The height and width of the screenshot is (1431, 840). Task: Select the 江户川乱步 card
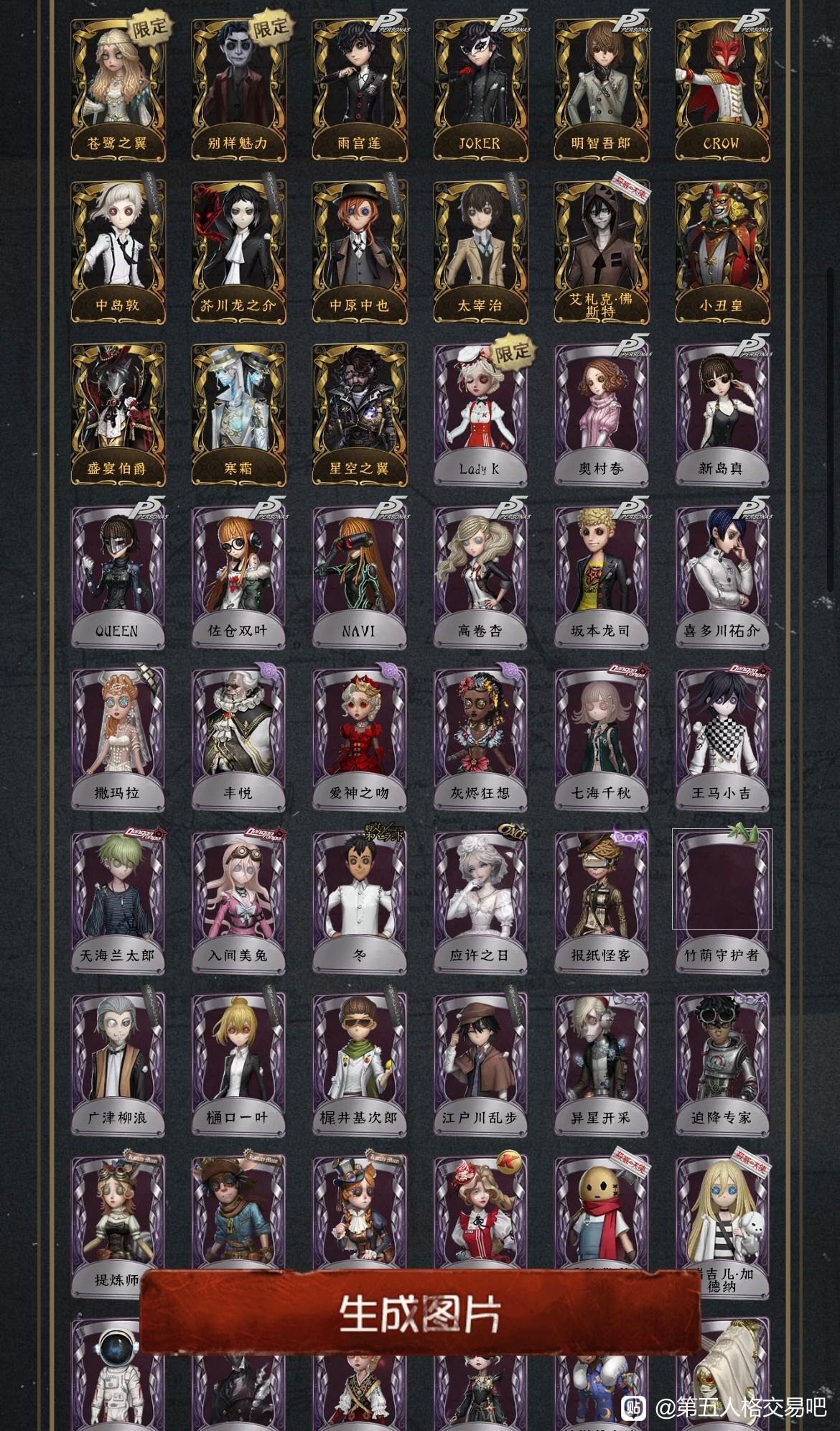[x=480, y=1063]
